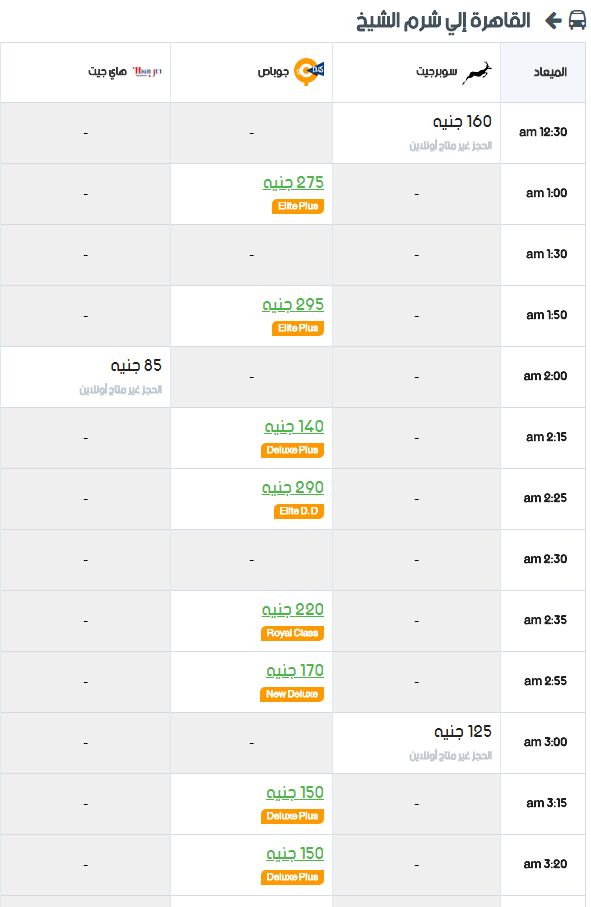
Task: Open the 150 pound fare at 3:15 am
Action: click(295, 793)
